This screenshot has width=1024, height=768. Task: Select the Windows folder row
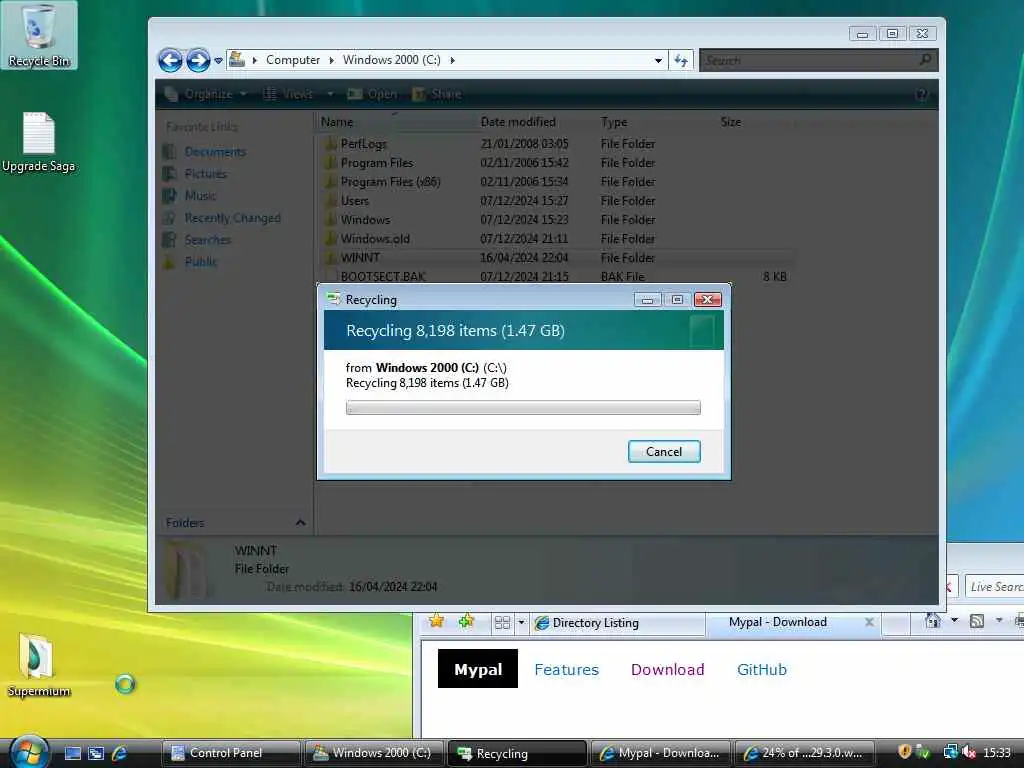(x=556, y=219)
